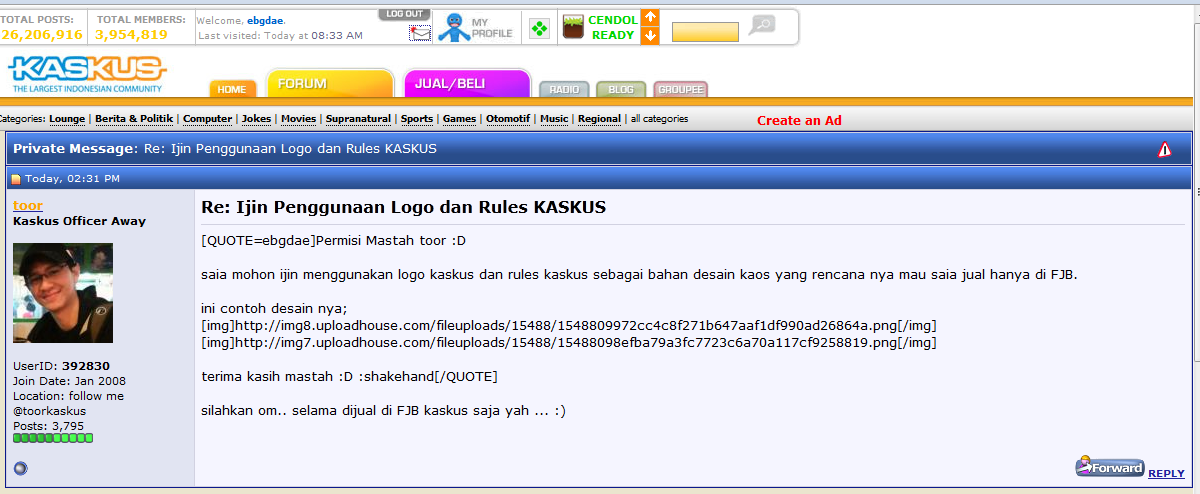Open the Music category

554,119
